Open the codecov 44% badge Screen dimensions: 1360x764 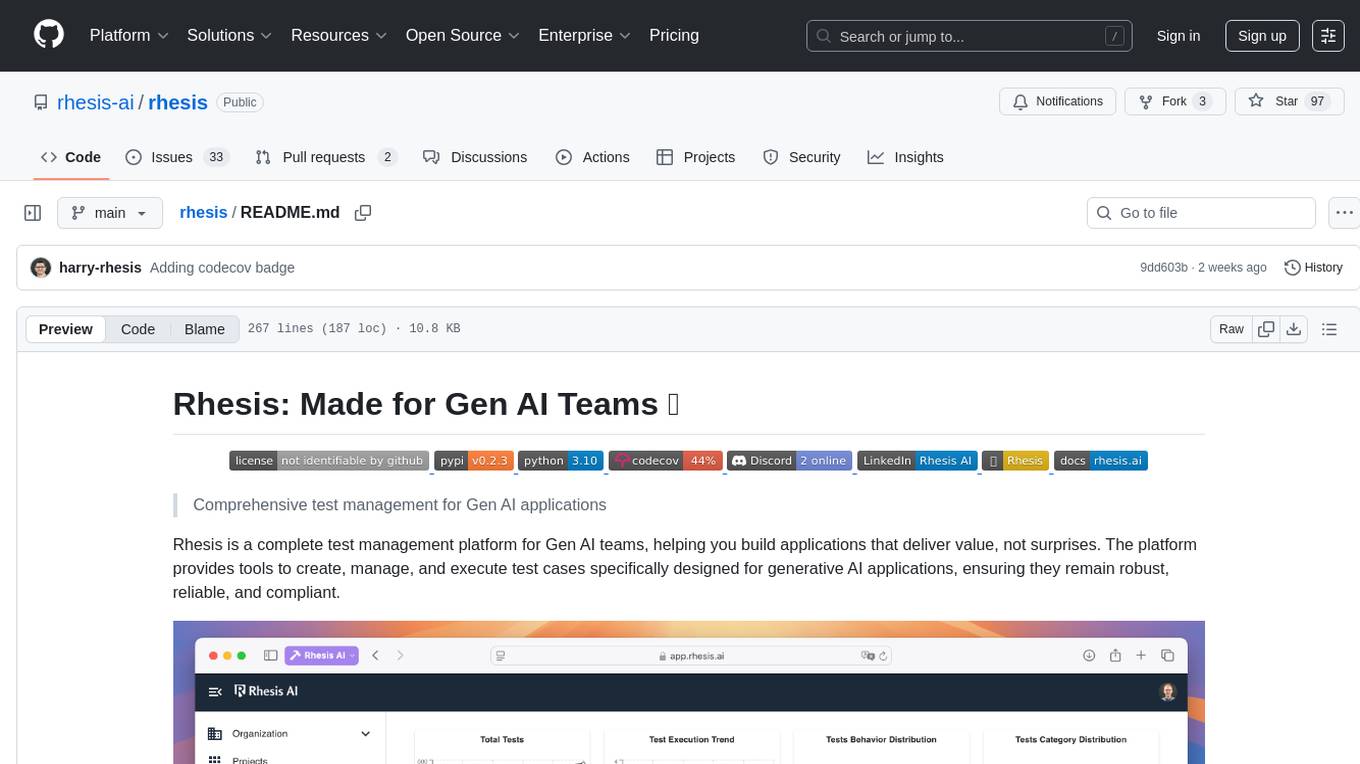coord(665,461)
